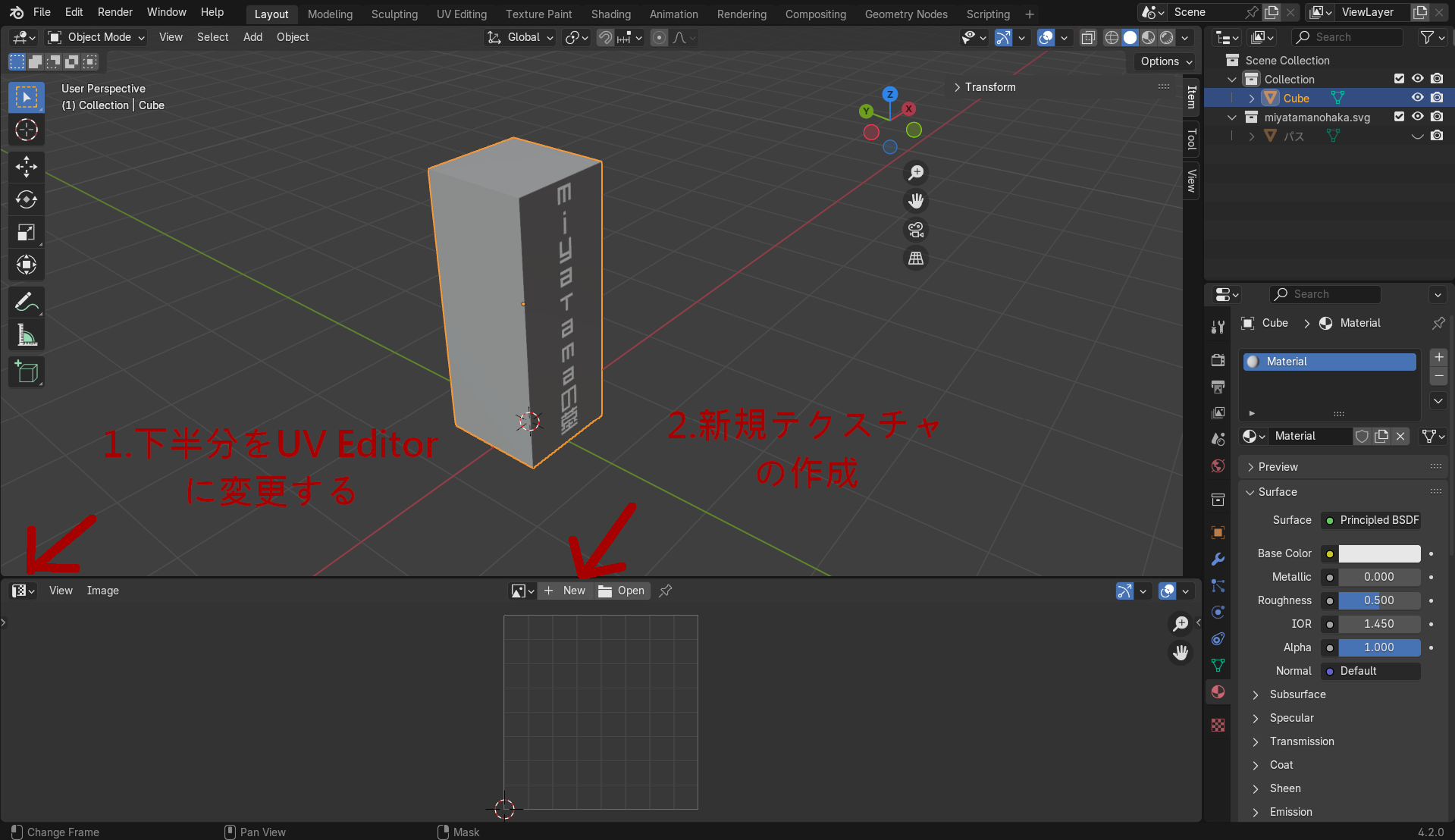Open the Modifiers wrench properties tab

[1218, 559]
